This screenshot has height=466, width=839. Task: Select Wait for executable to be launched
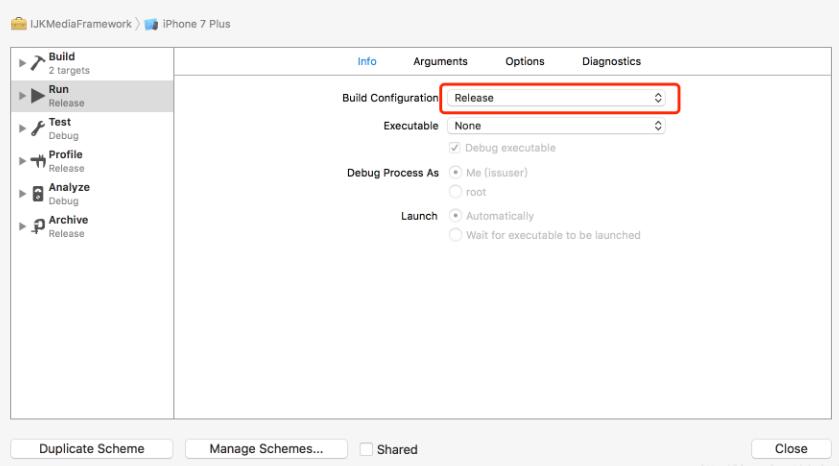(456, 235)
